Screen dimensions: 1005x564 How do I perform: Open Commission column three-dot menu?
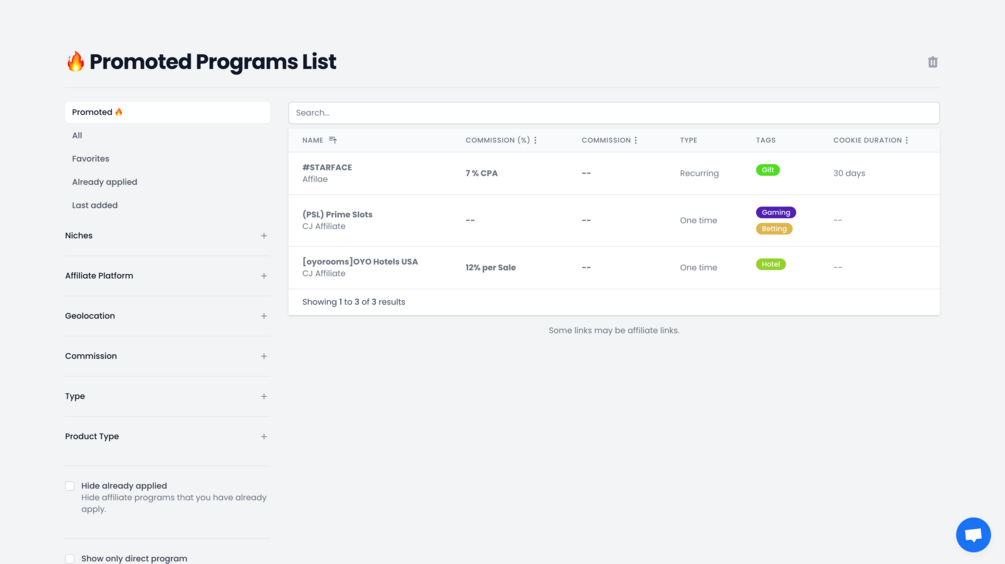(x=636, y=140)
